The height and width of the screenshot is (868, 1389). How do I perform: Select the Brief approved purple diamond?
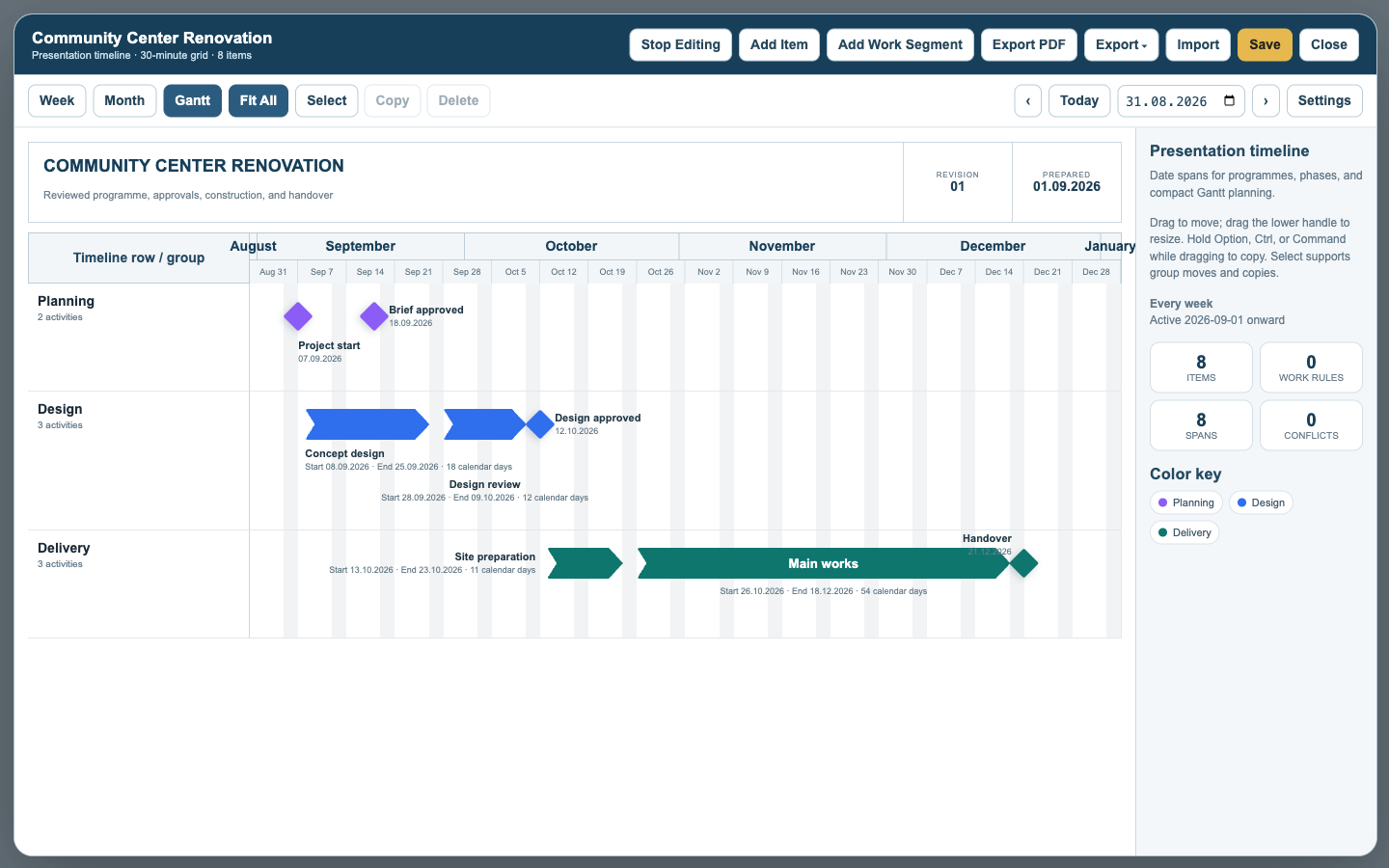click(373, 316)
